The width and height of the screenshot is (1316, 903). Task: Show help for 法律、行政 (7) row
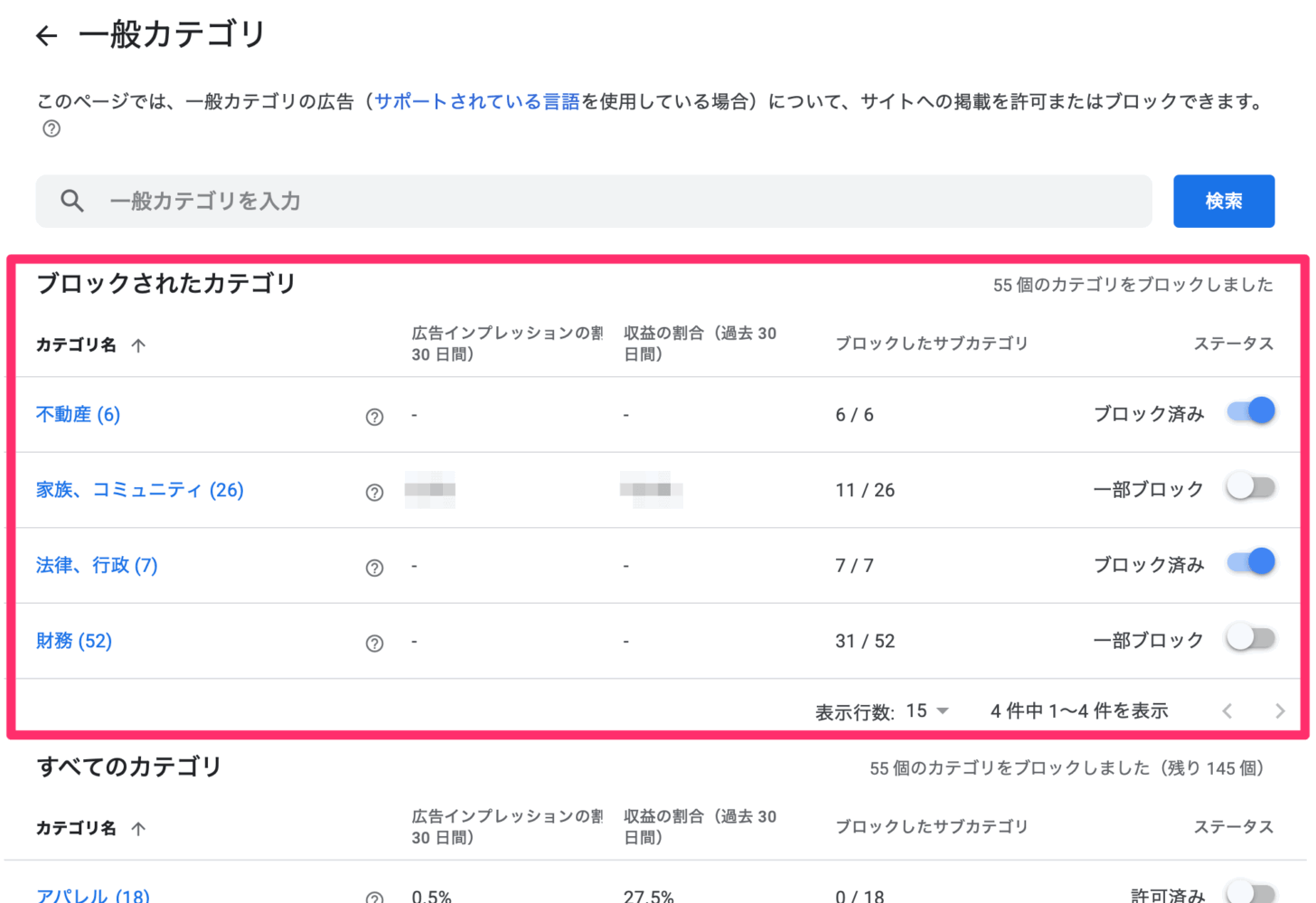(374, 568)
